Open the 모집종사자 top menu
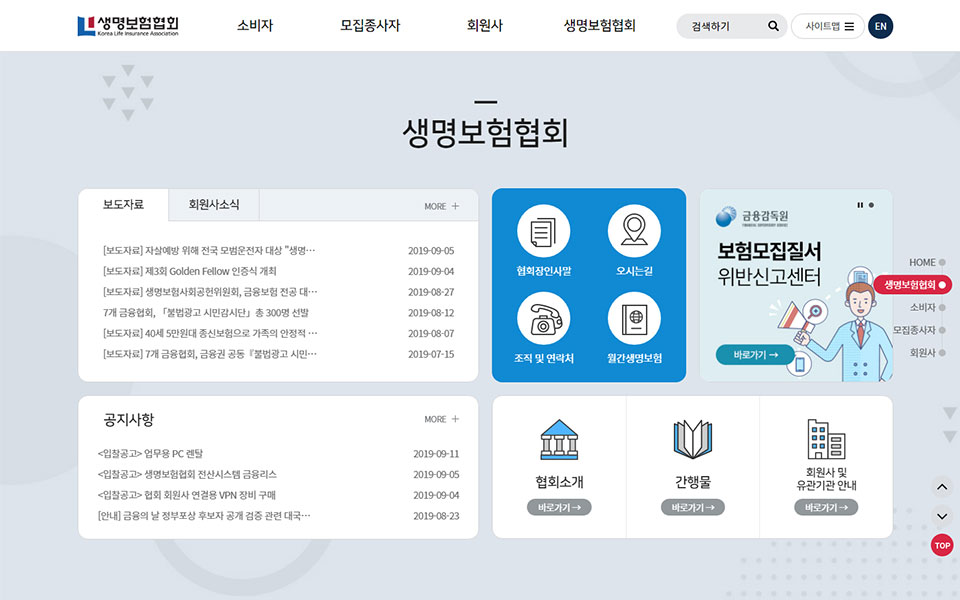This screenshot has height=600, width=960. pyautogui.click(x=370, y=26)
